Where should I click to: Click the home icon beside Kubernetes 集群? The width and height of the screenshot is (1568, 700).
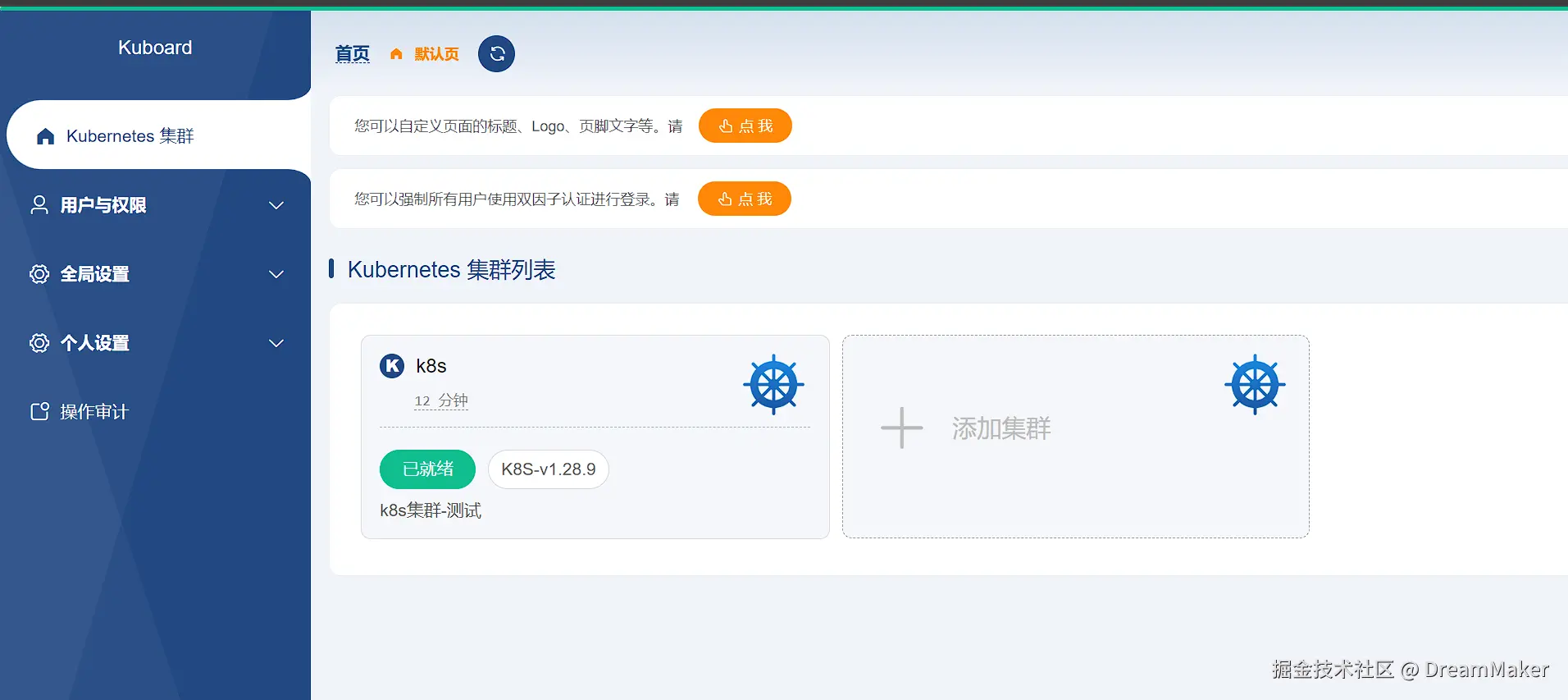[x=46, y=136]
